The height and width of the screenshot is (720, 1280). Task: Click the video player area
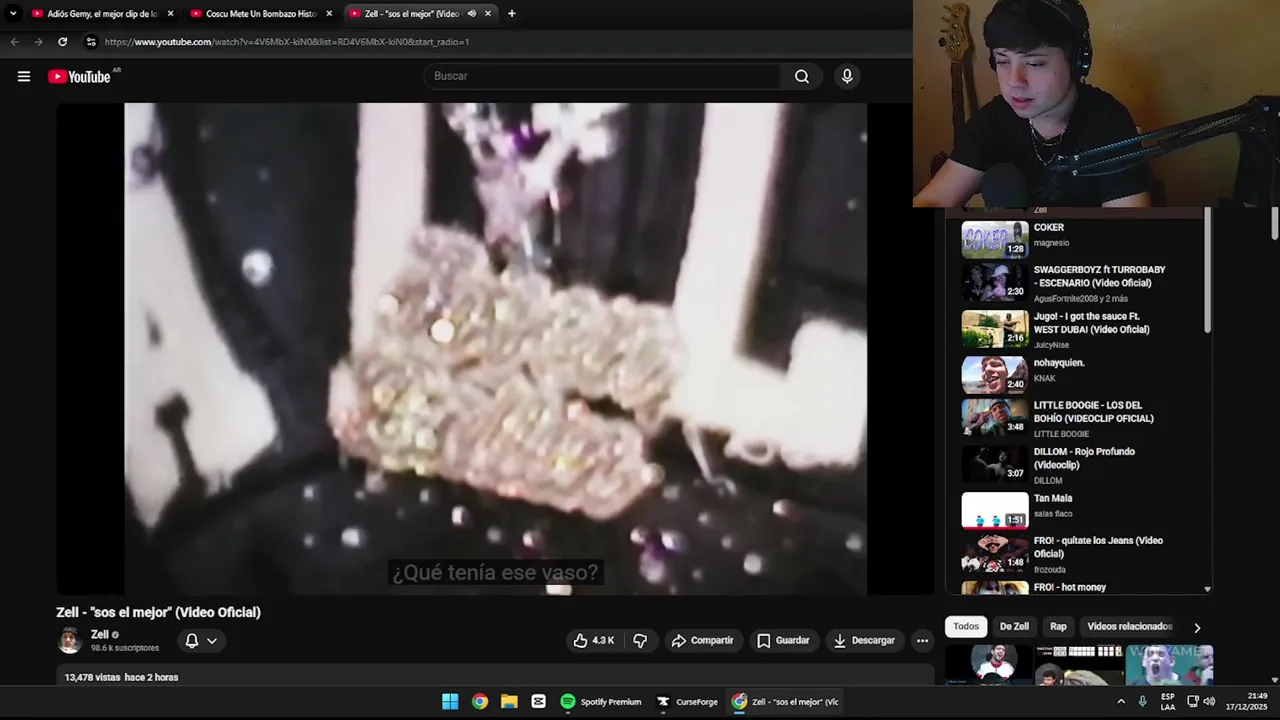coord(495,348)
